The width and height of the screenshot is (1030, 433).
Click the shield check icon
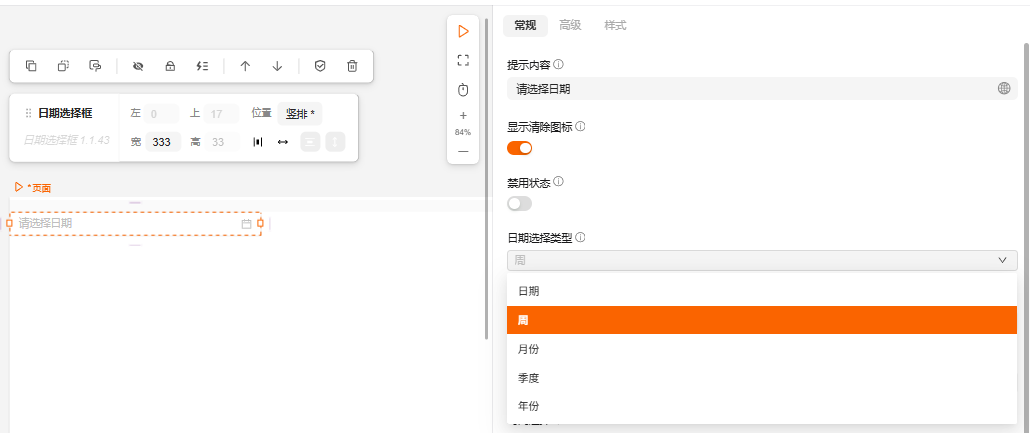[320, 66]
